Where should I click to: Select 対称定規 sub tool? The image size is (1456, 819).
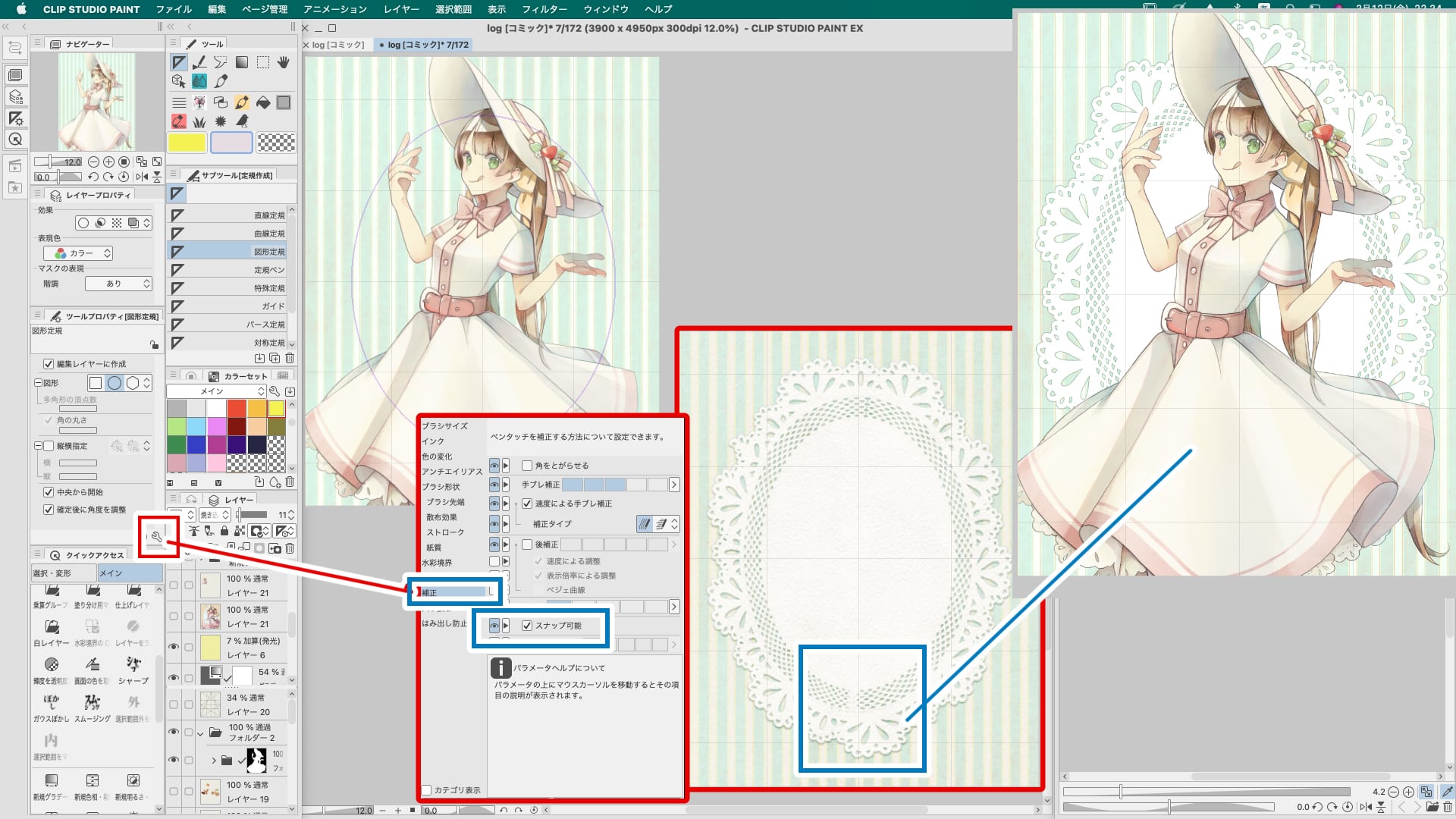227,343
